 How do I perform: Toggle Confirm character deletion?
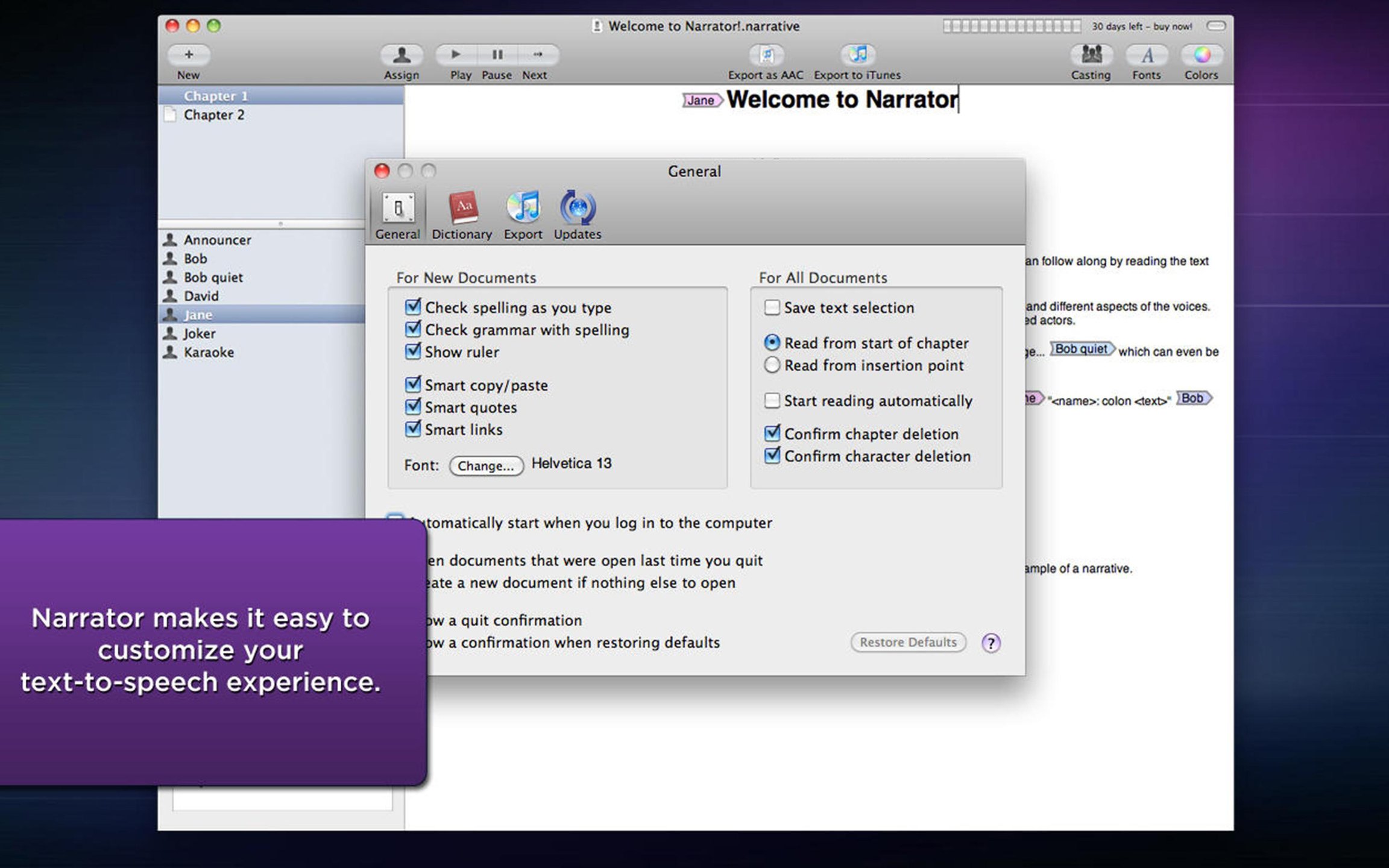pos(772,456)
